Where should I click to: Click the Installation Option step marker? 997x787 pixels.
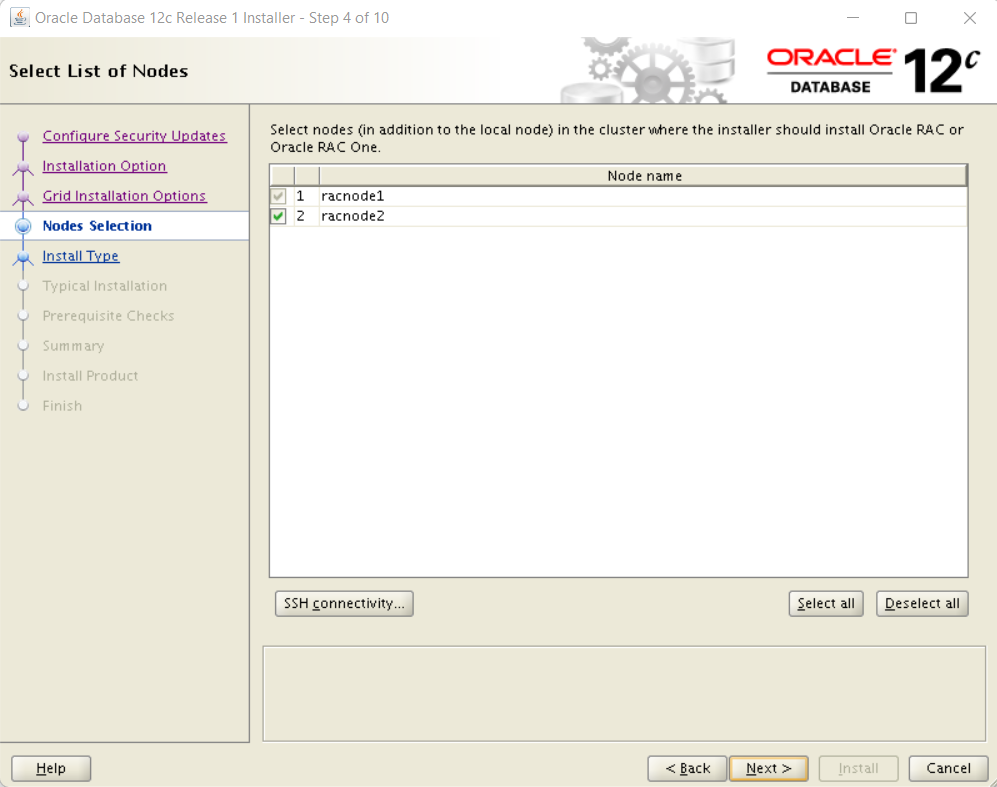[23, 167]
